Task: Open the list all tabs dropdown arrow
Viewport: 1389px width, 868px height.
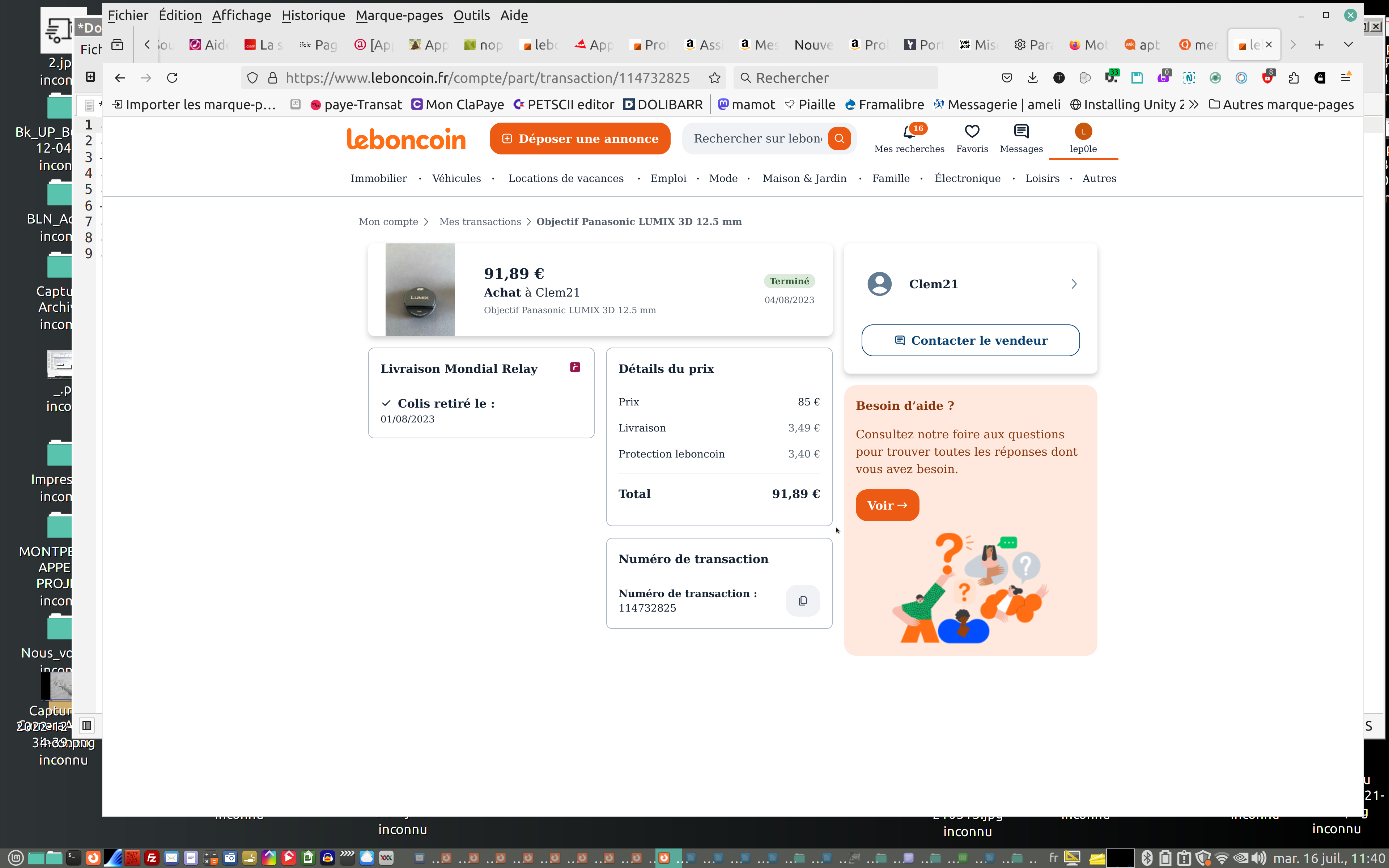Action: (x=1348, y=45)
